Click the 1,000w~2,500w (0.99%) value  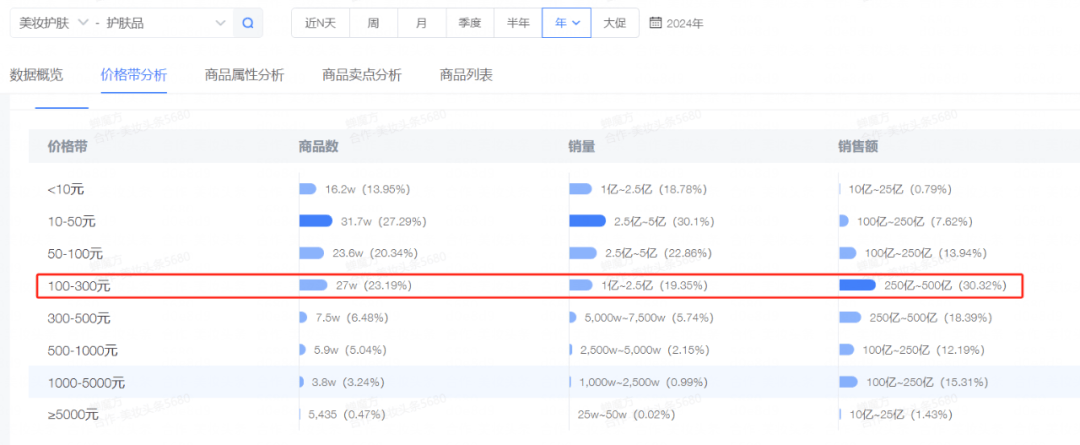click(643, 382)
